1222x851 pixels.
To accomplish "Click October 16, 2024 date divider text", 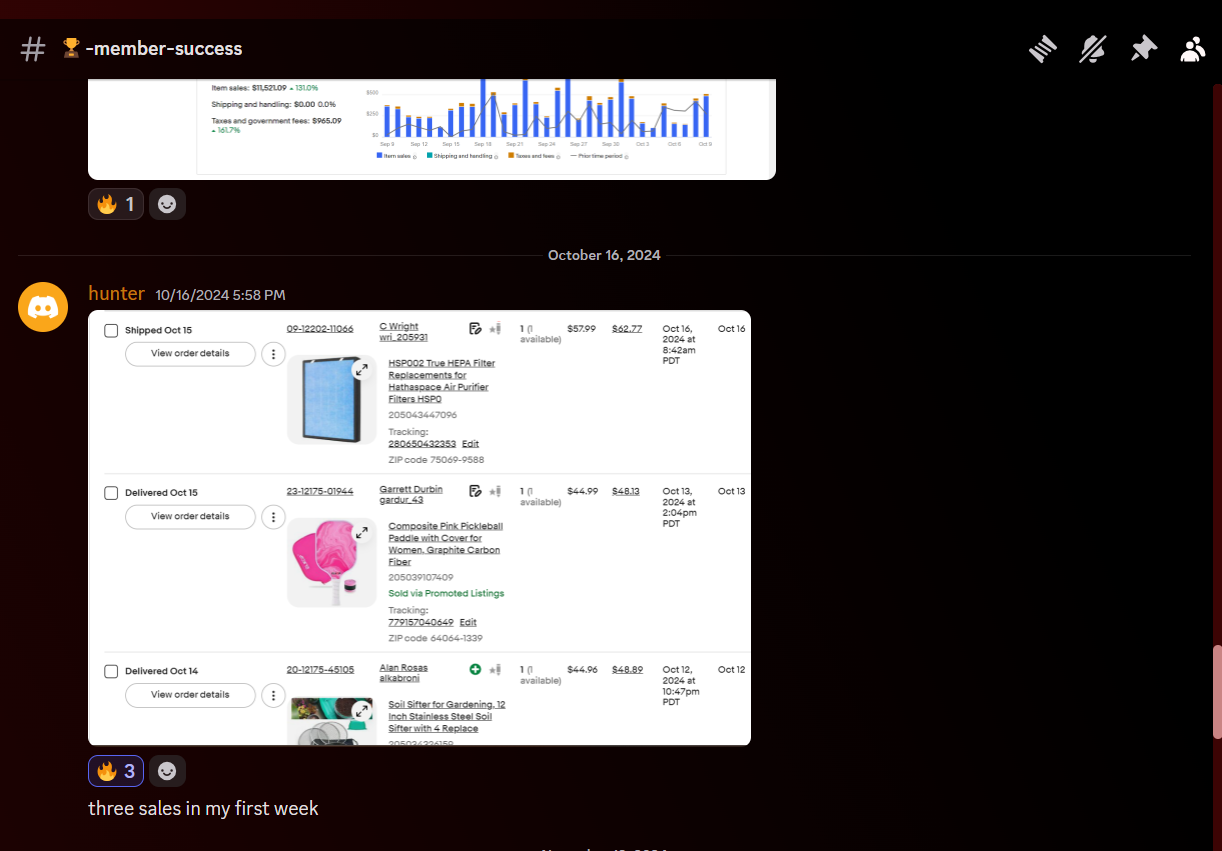I will click(x=604, y=255).
